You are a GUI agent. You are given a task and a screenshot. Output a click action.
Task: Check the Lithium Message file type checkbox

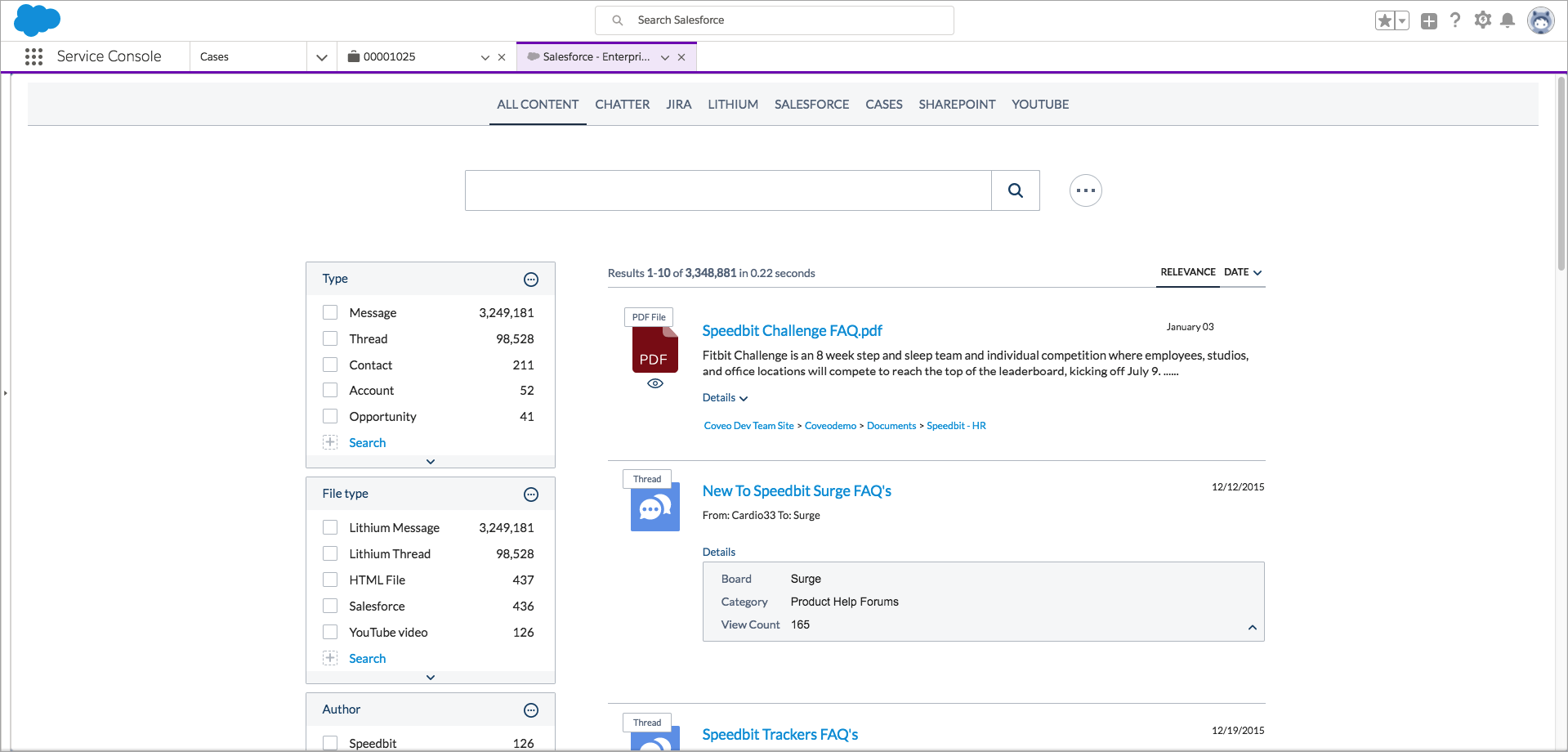pos(330,527)
